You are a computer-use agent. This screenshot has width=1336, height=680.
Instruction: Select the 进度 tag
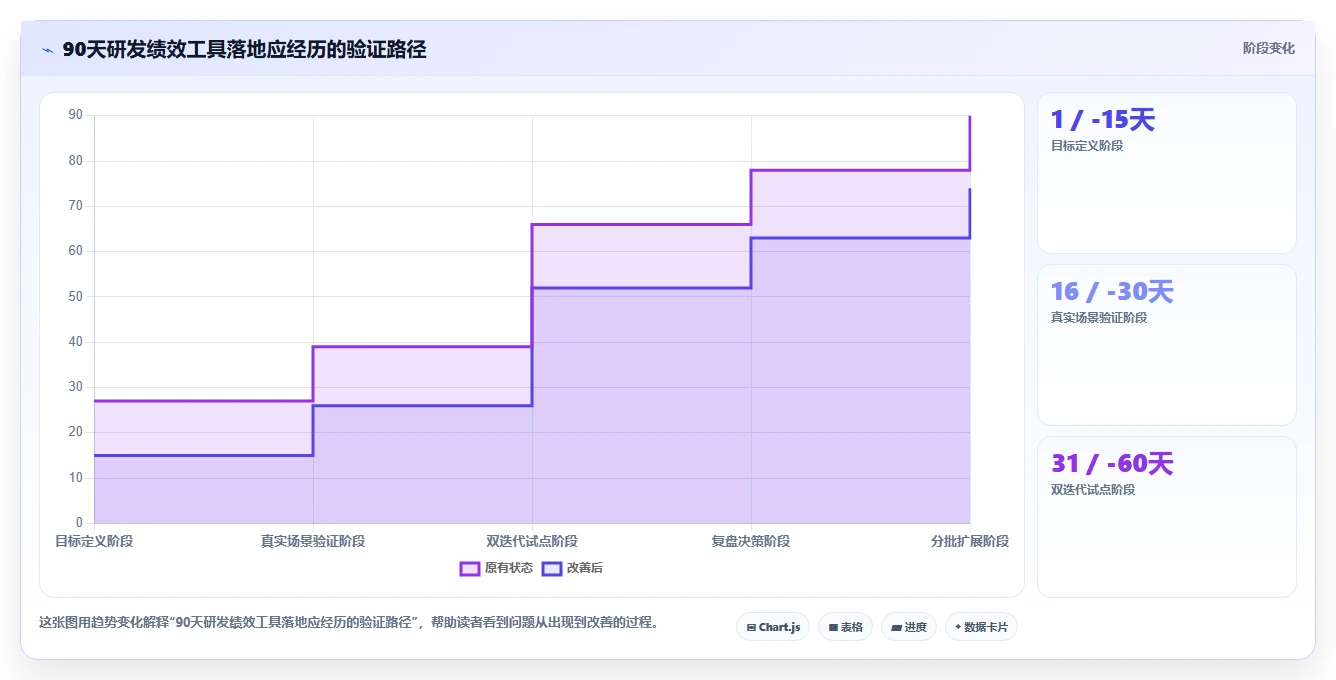click(908, 627)
